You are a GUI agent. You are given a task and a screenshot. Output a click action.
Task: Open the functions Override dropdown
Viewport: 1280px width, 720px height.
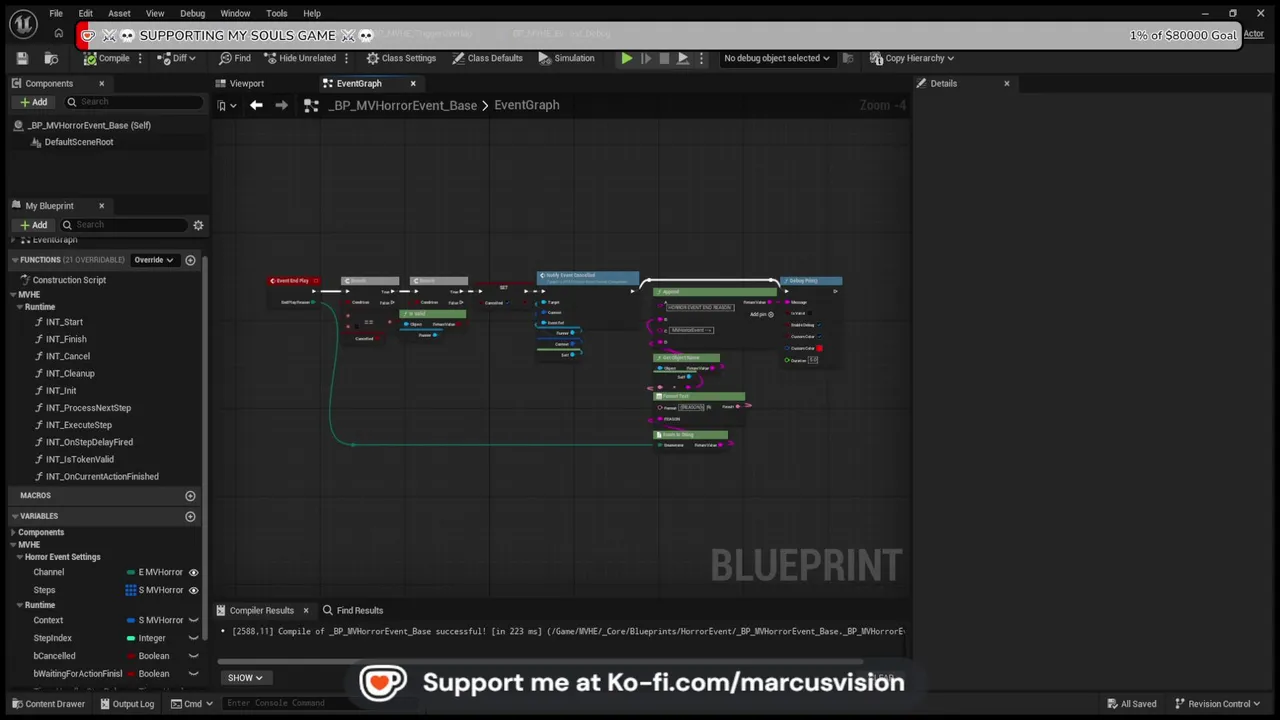point(154,260)
